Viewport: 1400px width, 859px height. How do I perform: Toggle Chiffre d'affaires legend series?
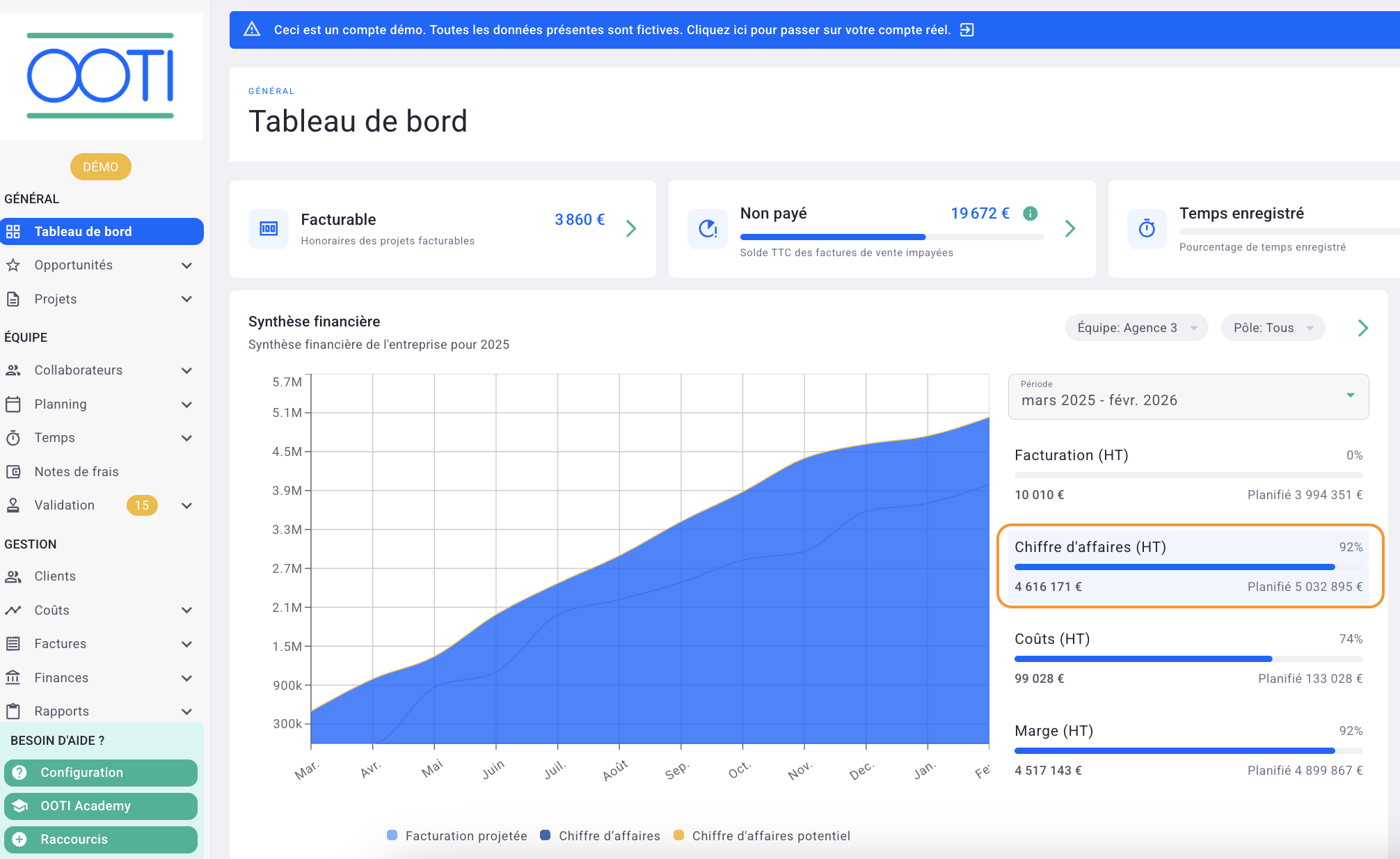(x=600, y=835)
